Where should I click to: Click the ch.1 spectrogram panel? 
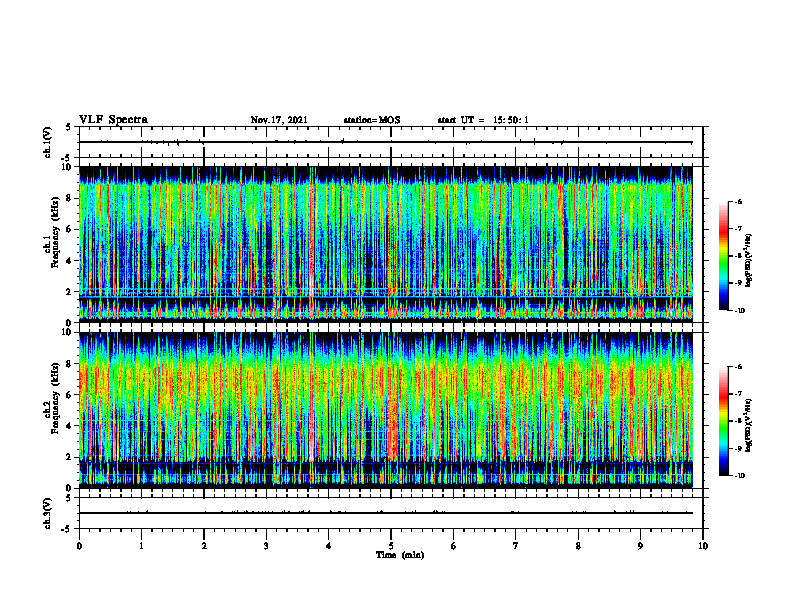point(386,244)
